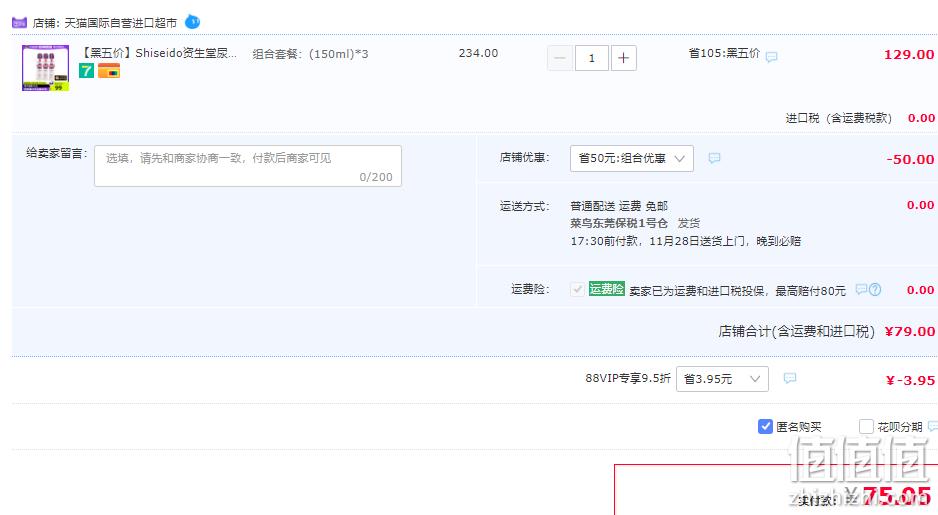This screenshot has height=515, width=938.
Task: Enable the 花呗分期 installment checkbox
Action: pos(866,426)
